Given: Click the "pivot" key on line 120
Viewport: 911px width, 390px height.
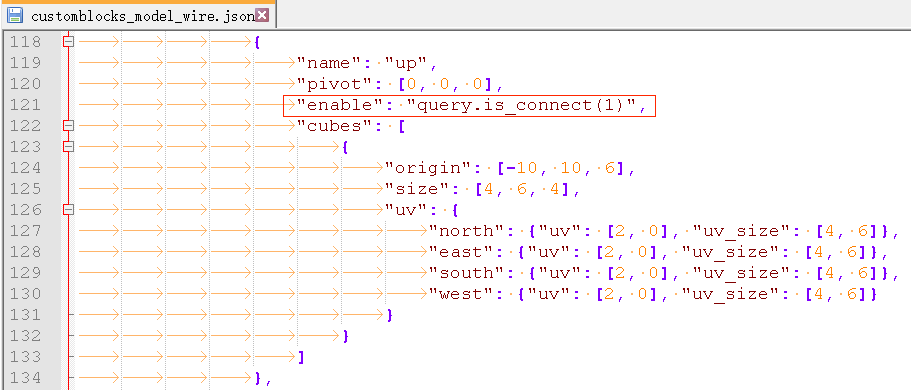Looking at the screenshot, I should [332, 84].
